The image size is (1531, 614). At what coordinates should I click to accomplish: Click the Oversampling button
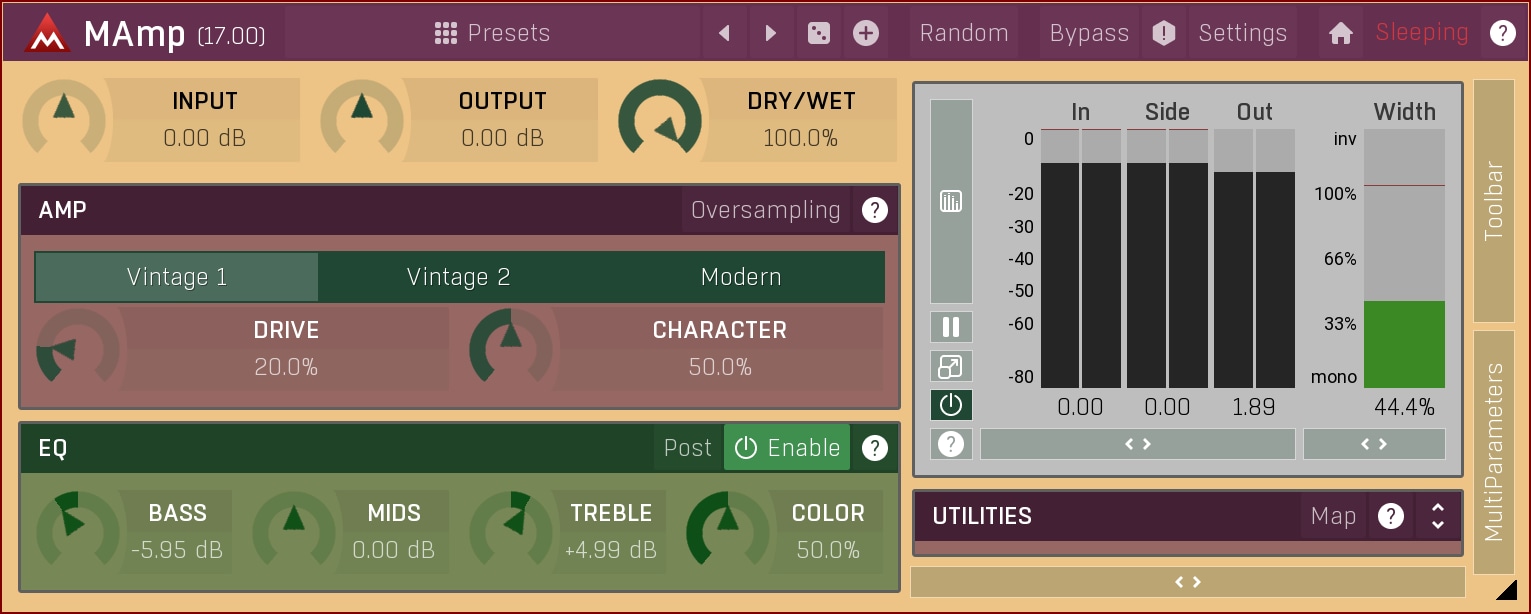point(765,210)
